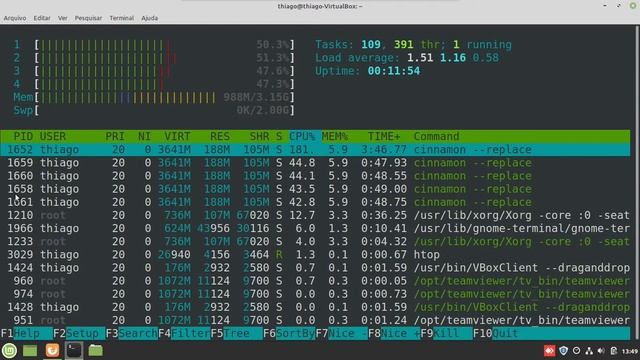The height and width of the screenshot is (360, 640).
Task: Click the F9 Kill function button
Action: pos(447,333)
